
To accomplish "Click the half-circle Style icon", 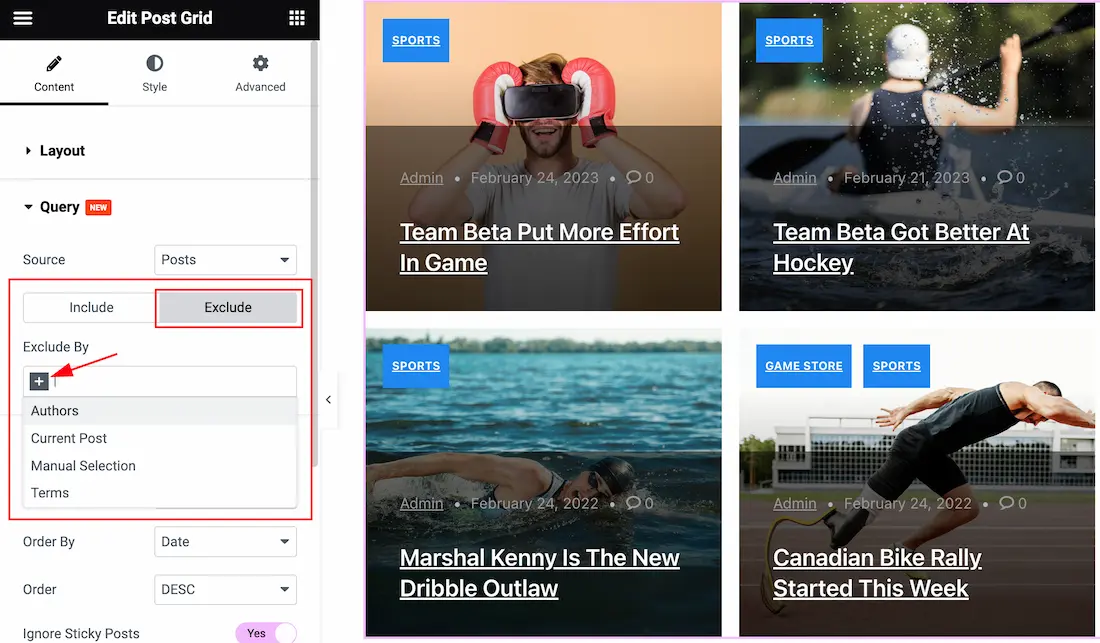I will (x=154, y=63).
